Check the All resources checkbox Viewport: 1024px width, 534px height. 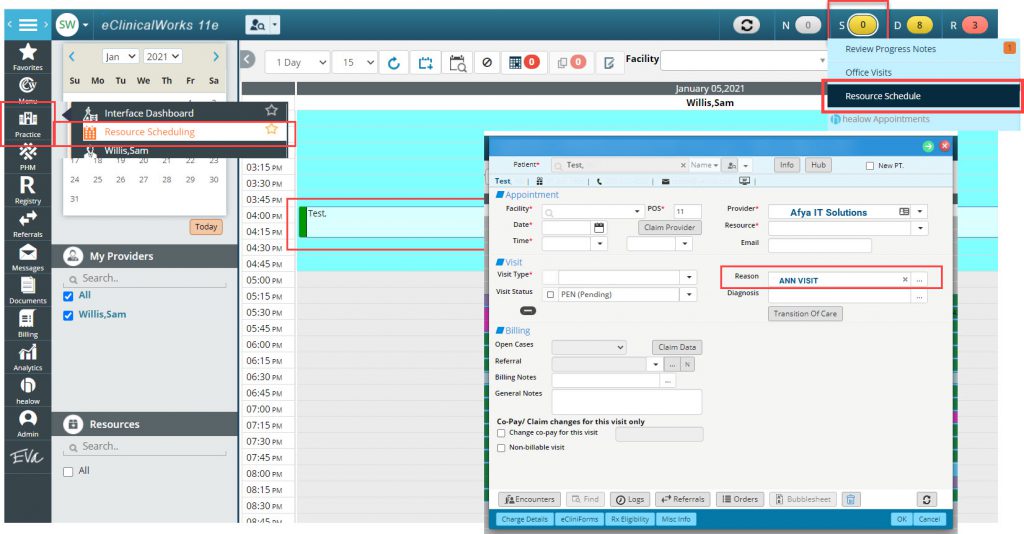68,472
